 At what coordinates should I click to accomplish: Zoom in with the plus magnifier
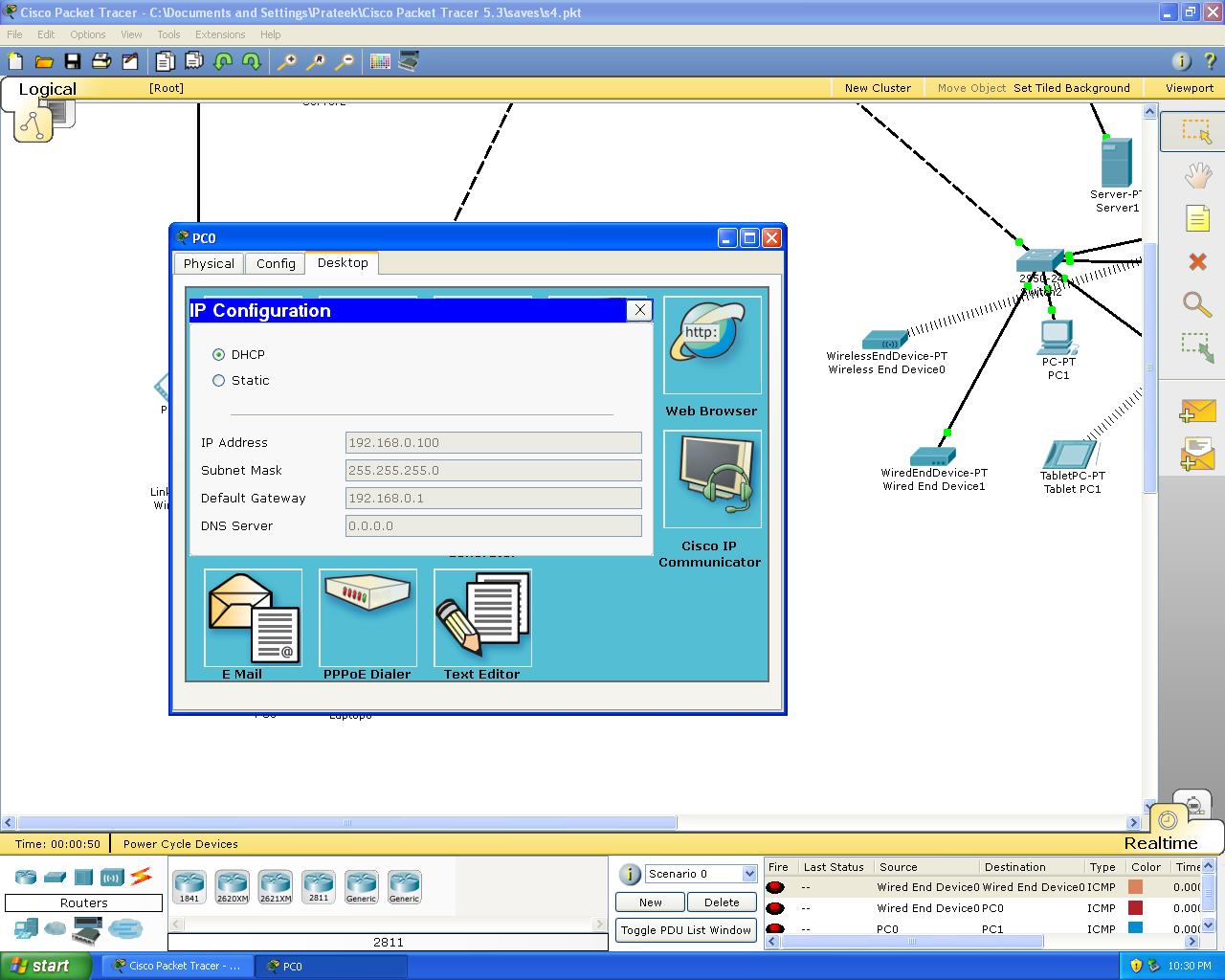pyautogui.click(x=287, y=61)
